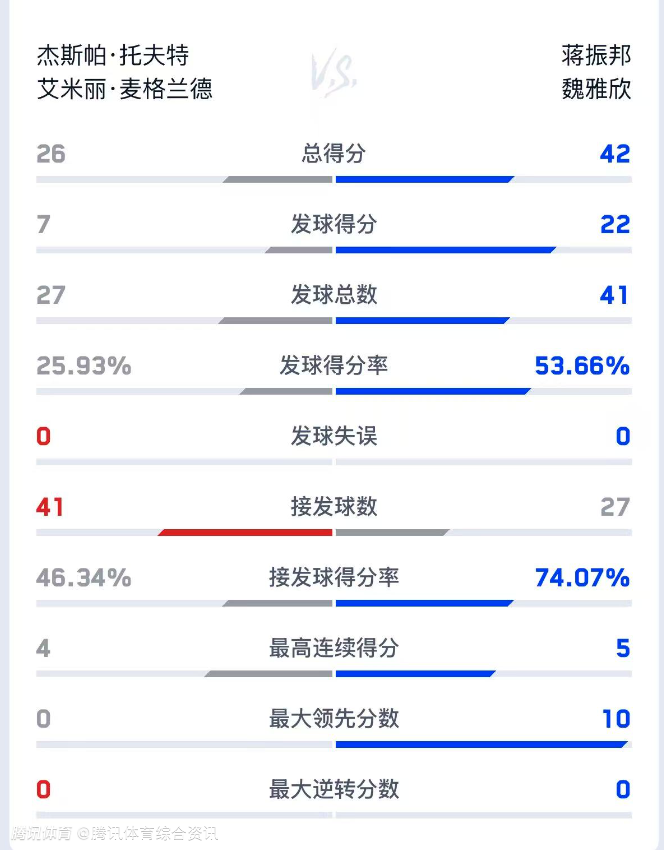Click the 接发球得分率 label

coord(334,577)
